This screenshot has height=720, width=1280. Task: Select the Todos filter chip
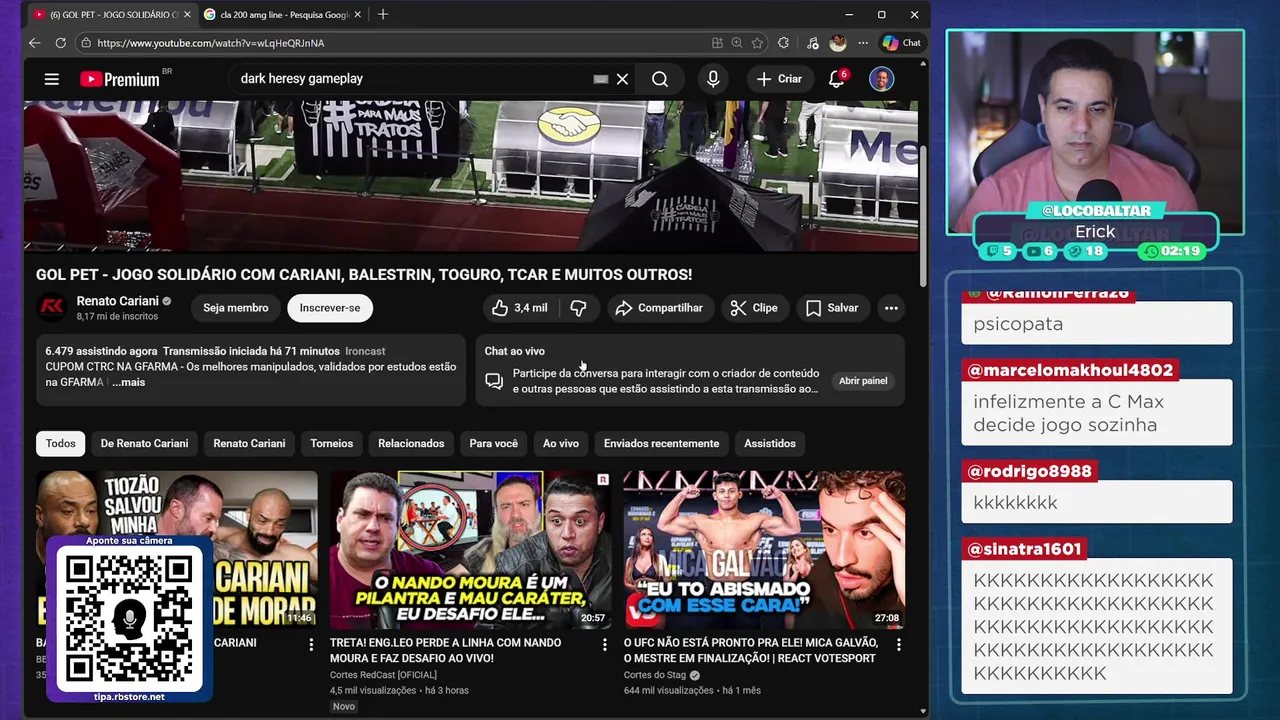click(x=60, y=443)
